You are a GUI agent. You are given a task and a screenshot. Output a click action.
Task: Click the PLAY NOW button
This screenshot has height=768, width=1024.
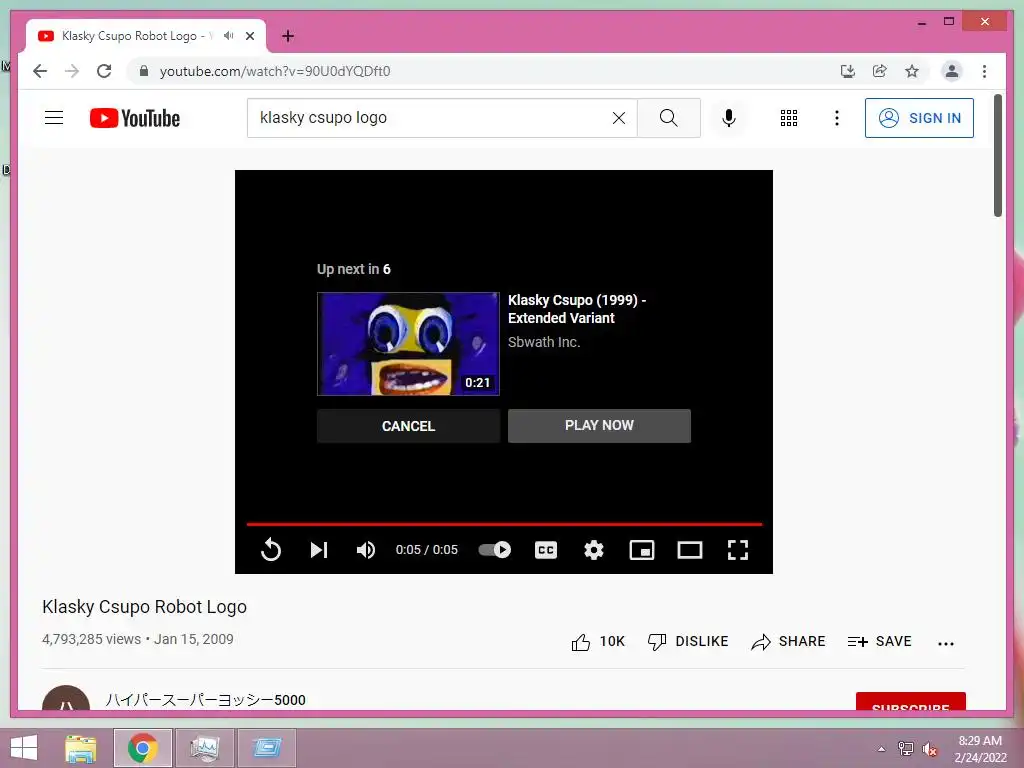tap(599, 426)
